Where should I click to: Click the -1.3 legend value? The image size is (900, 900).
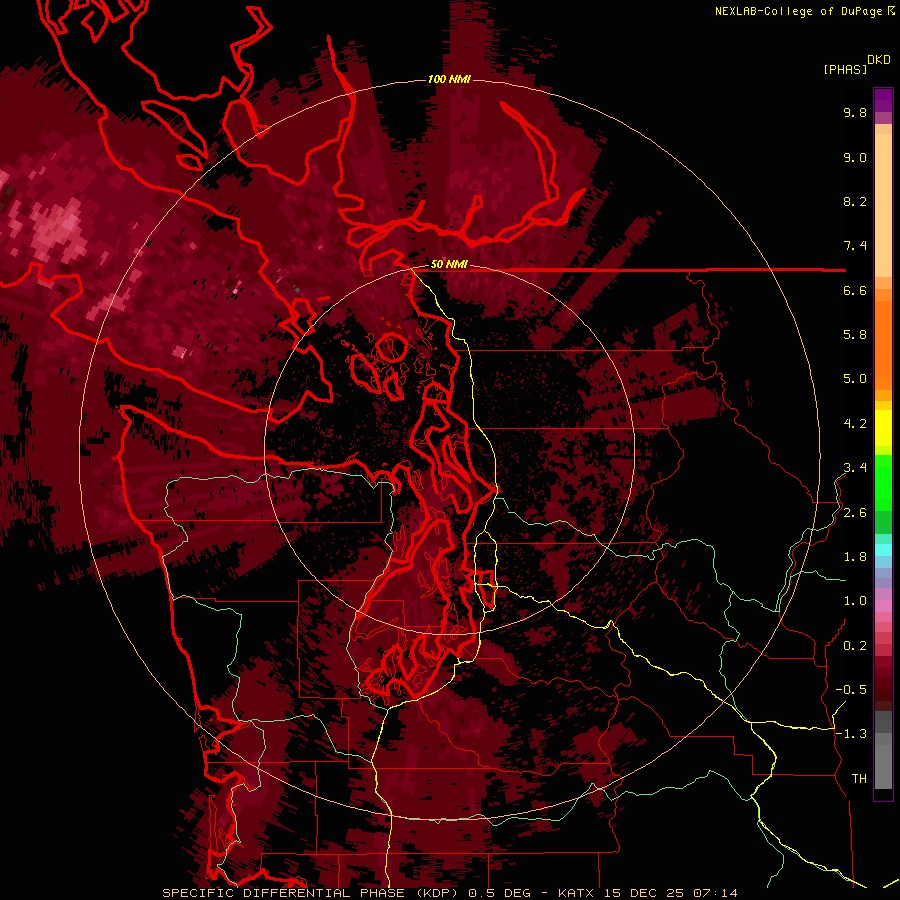tap(851, 735)
